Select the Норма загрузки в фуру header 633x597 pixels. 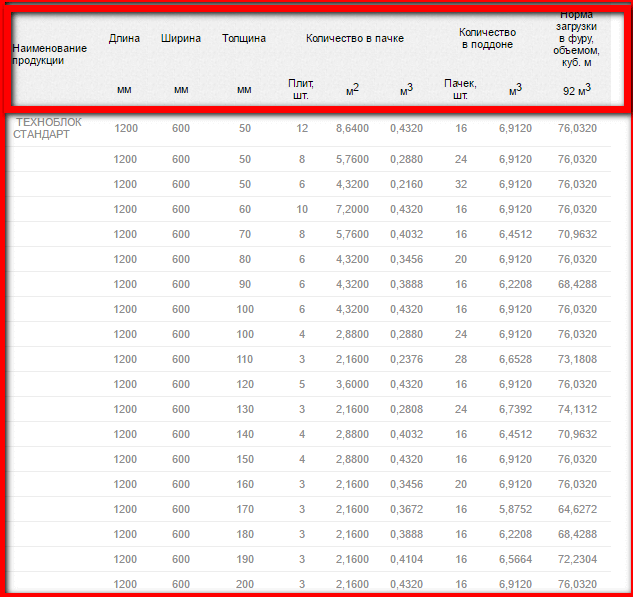pyautogui.click(x=577, y=38)
